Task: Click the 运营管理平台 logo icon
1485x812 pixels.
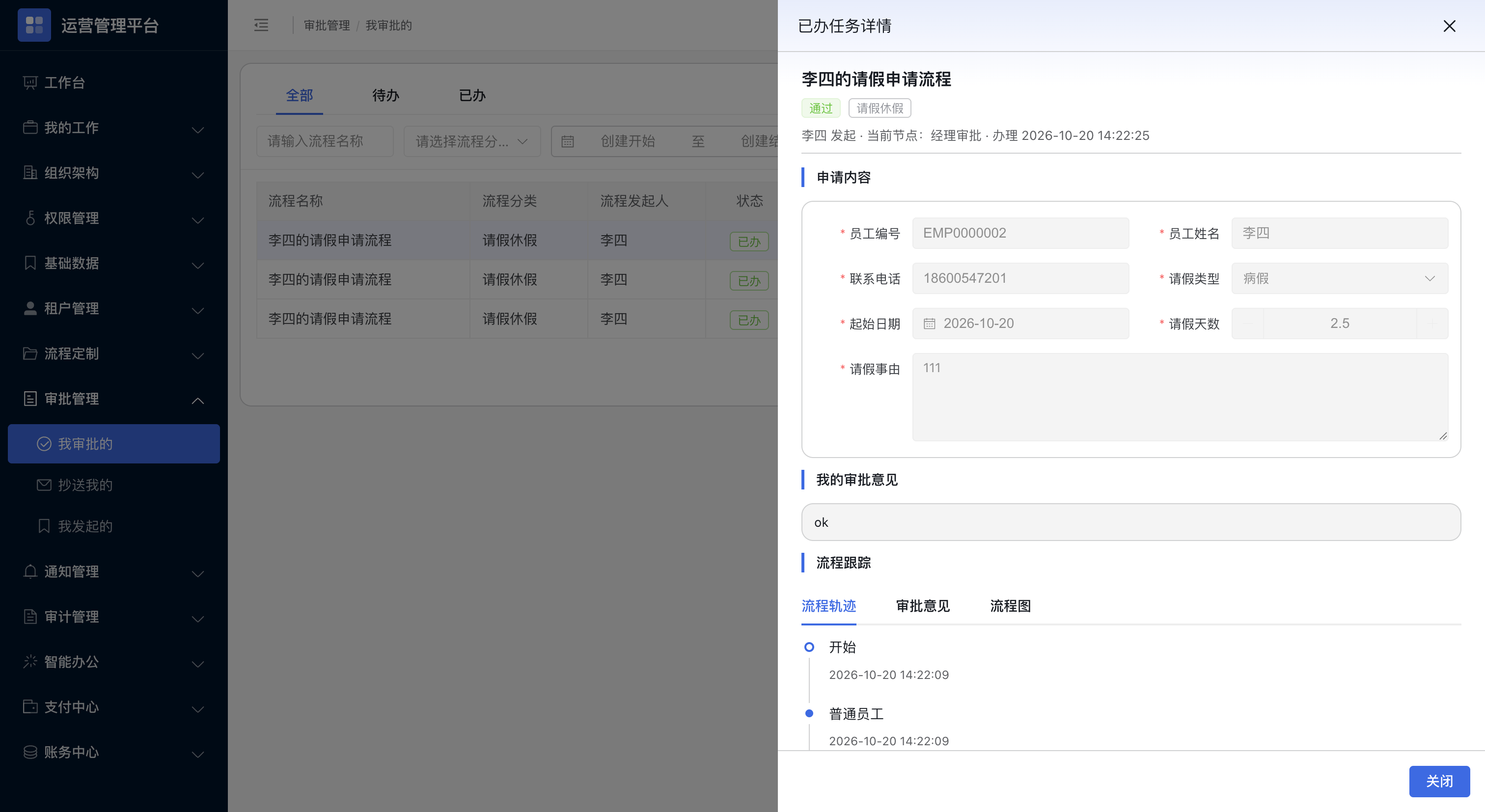Action: tap(34, 25)
